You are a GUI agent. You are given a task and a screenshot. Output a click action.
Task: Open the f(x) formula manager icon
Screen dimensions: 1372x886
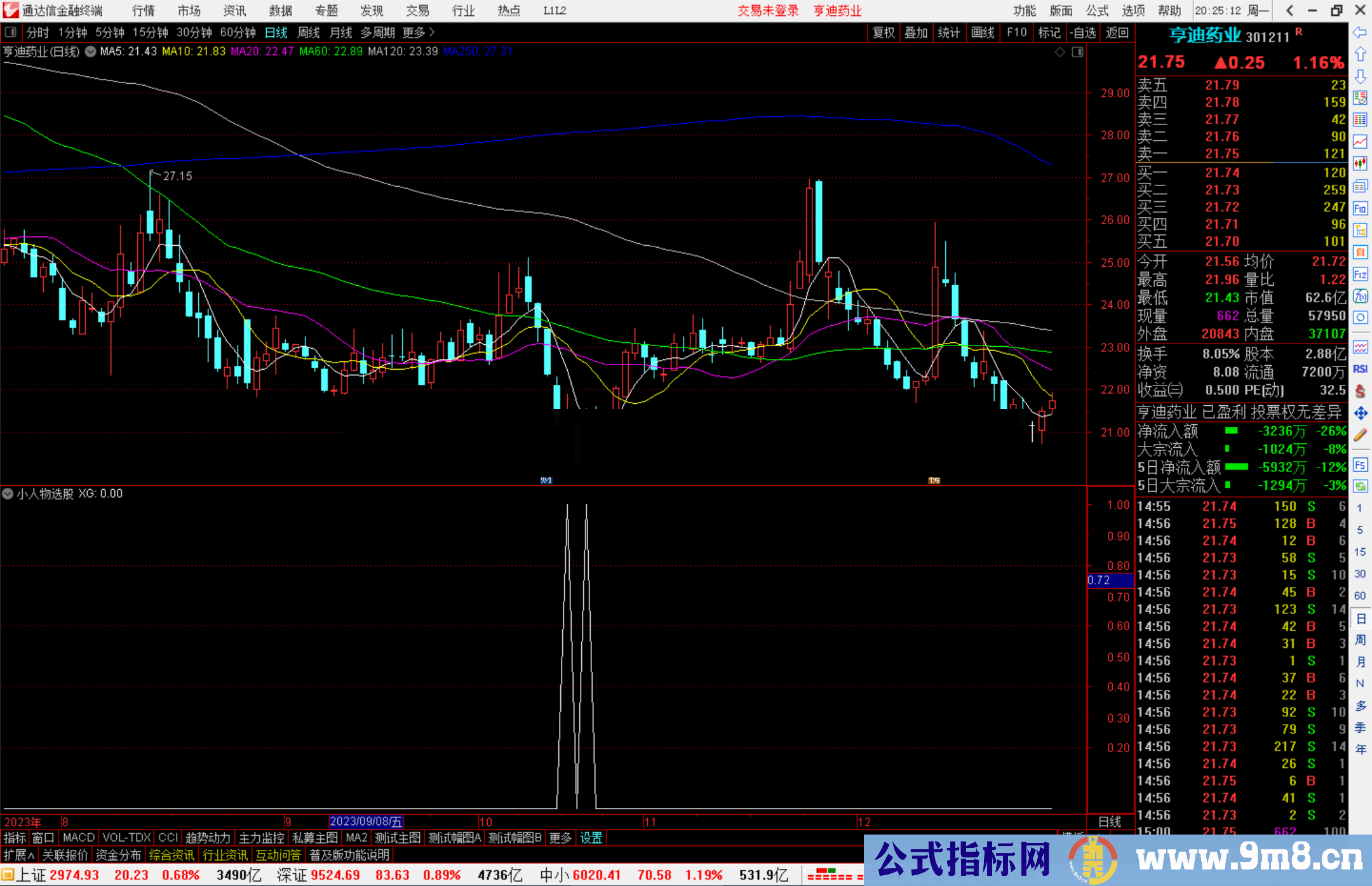1360,296
